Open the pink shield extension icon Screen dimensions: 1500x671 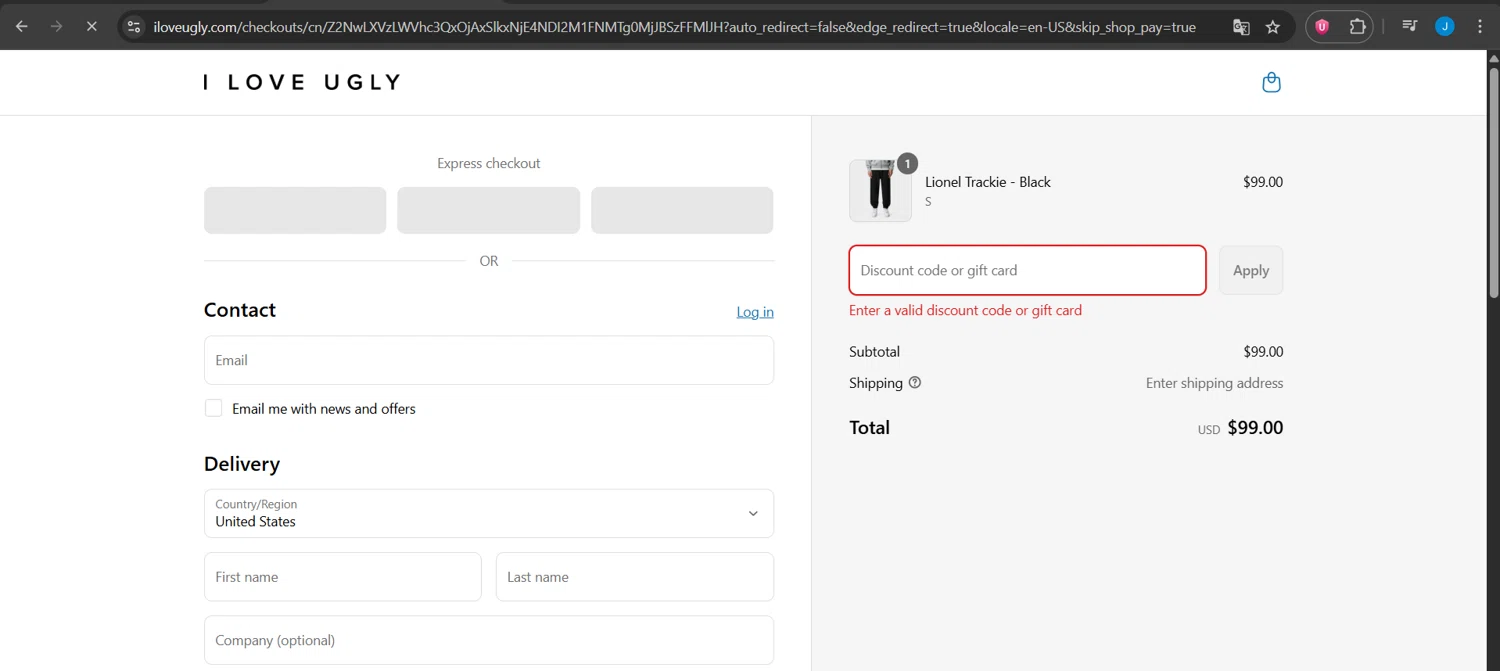coord(1322,27)
